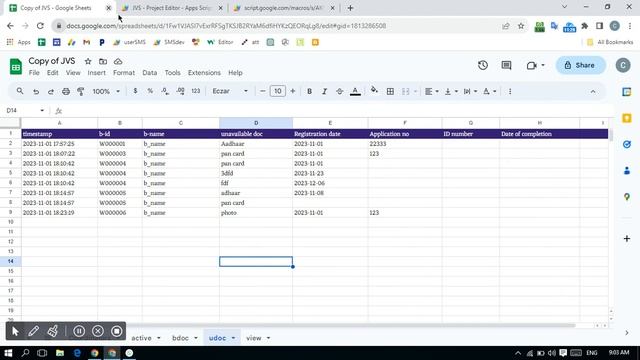Click the Share button
The width and height of the screenshot is (640, 360).
click(580, 65)
